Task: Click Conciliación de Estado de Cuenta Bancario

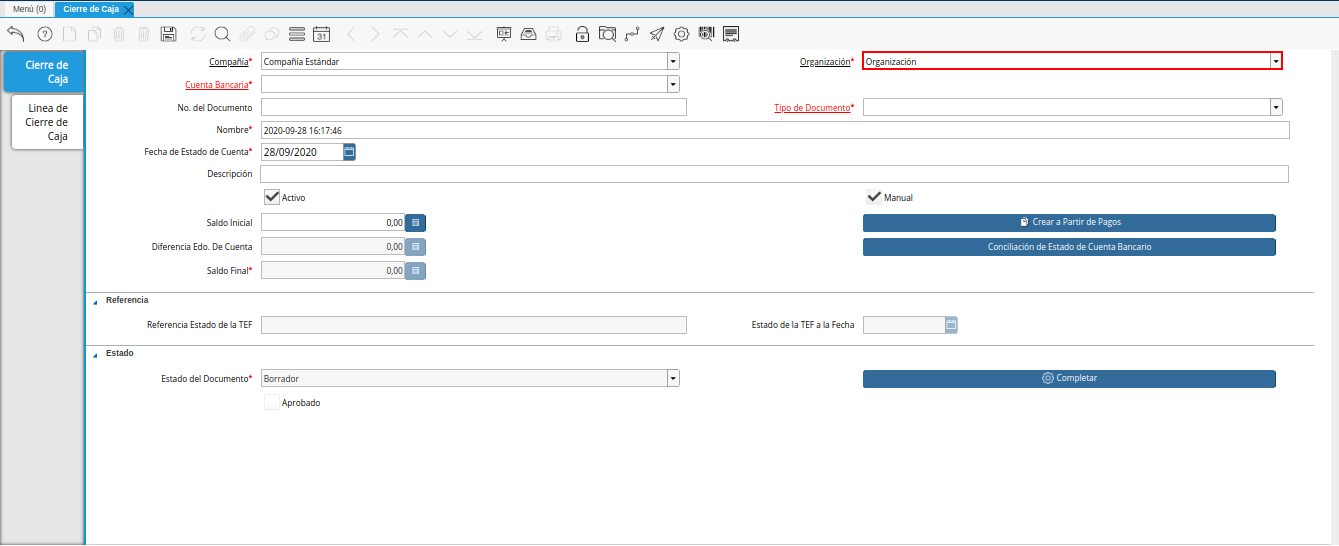Action: [1069, 246]
